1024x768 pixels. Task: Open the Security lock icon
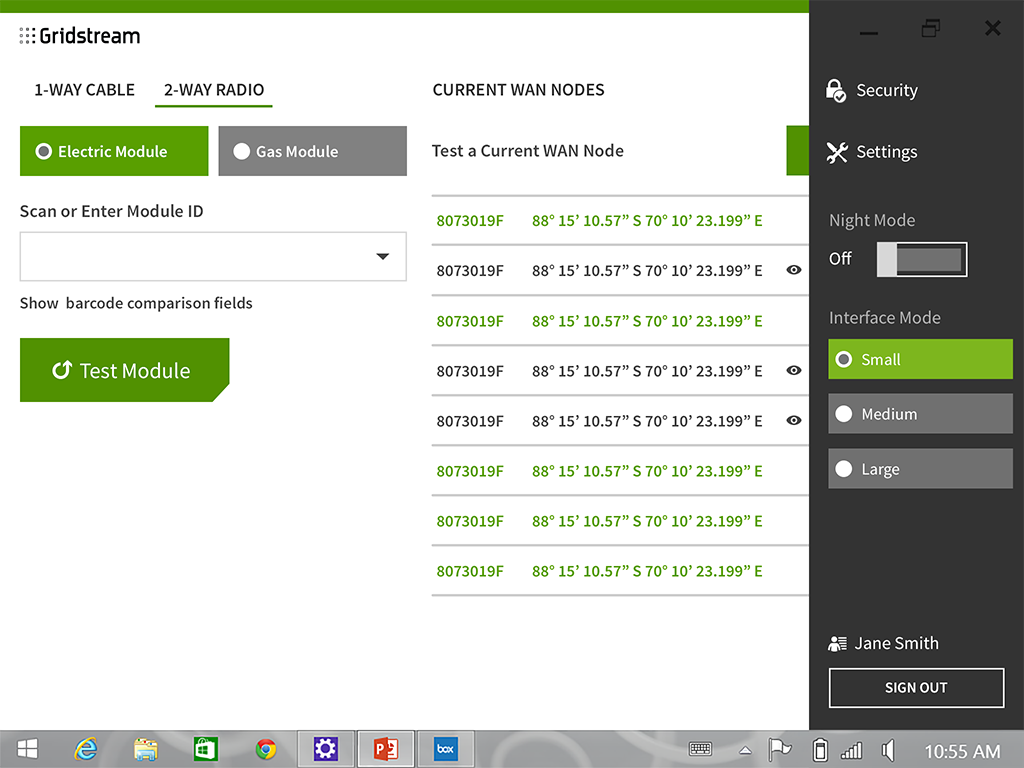[x=837, y=91]
